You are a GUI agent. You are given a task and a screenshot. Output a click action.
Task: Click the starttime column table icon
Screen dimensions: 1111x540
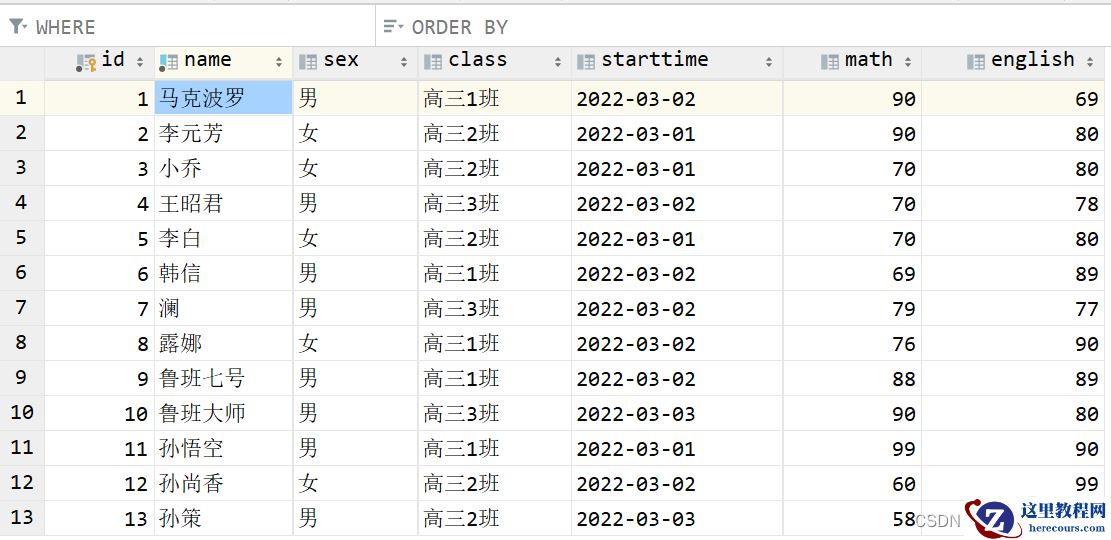pyautogui.click(x=586, y=61)
